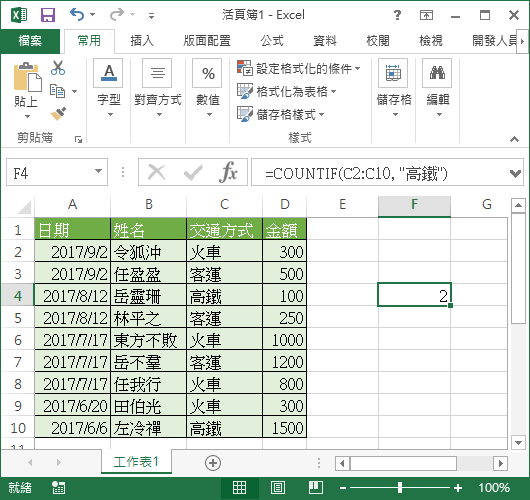
Task: Click the zoom in plus button
Action: (x=458, y=488)
